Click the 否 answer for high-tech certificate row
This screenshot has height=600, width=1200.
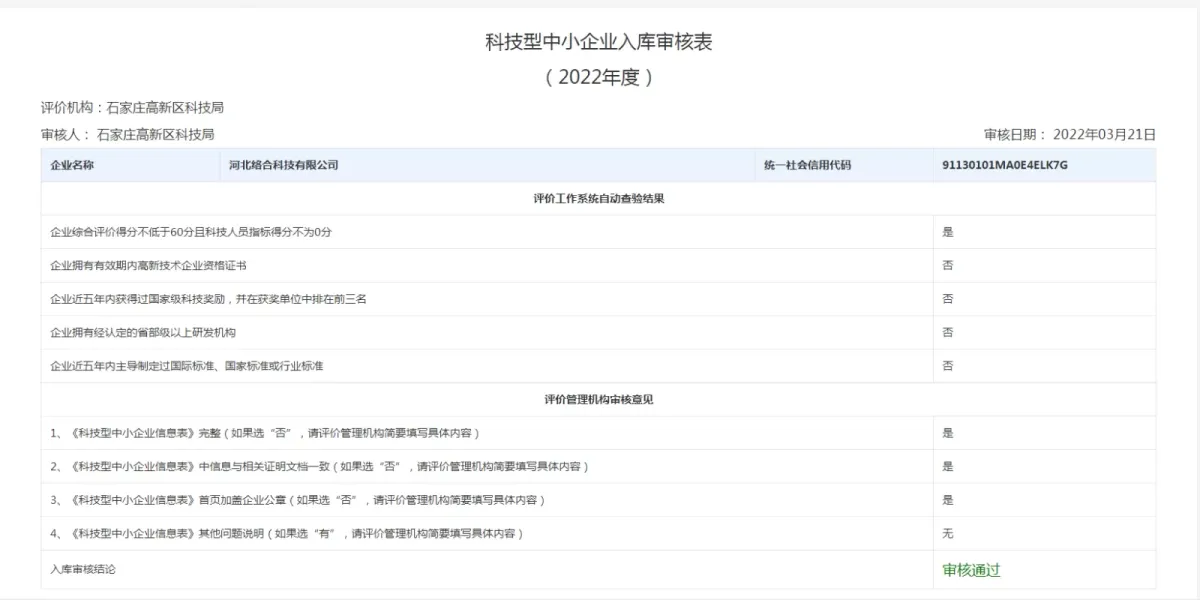point(944,264)
